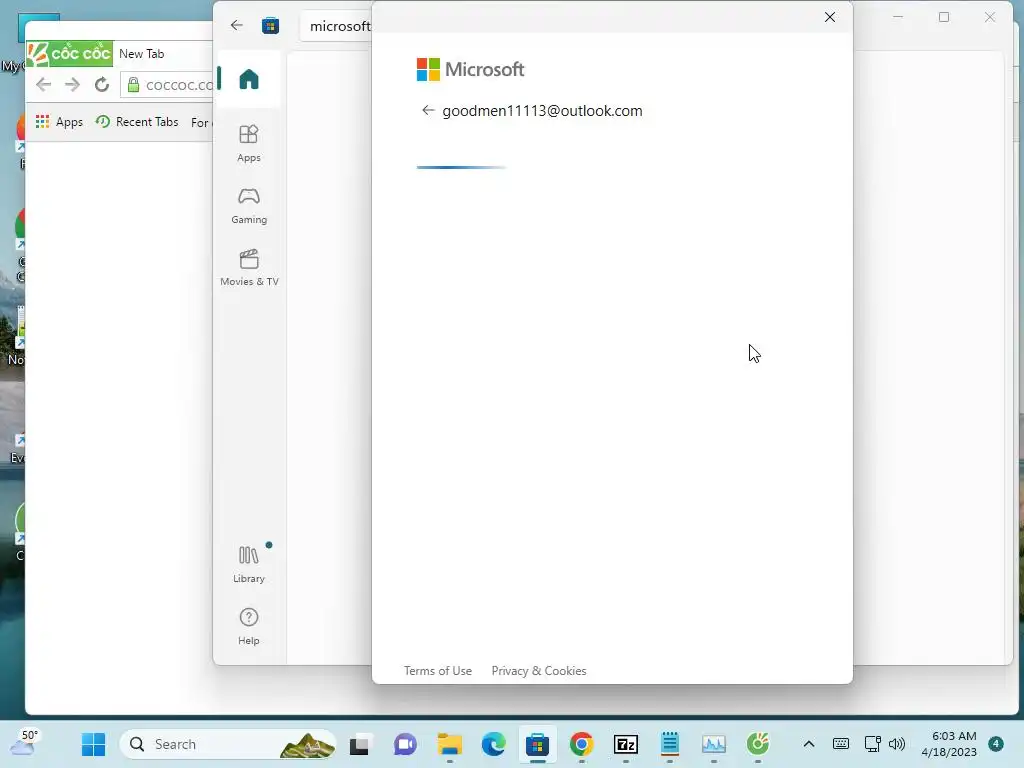Open Task View from taskbar
The height and width of the screenshot is (768, 1024).
(x=359, y=744)
